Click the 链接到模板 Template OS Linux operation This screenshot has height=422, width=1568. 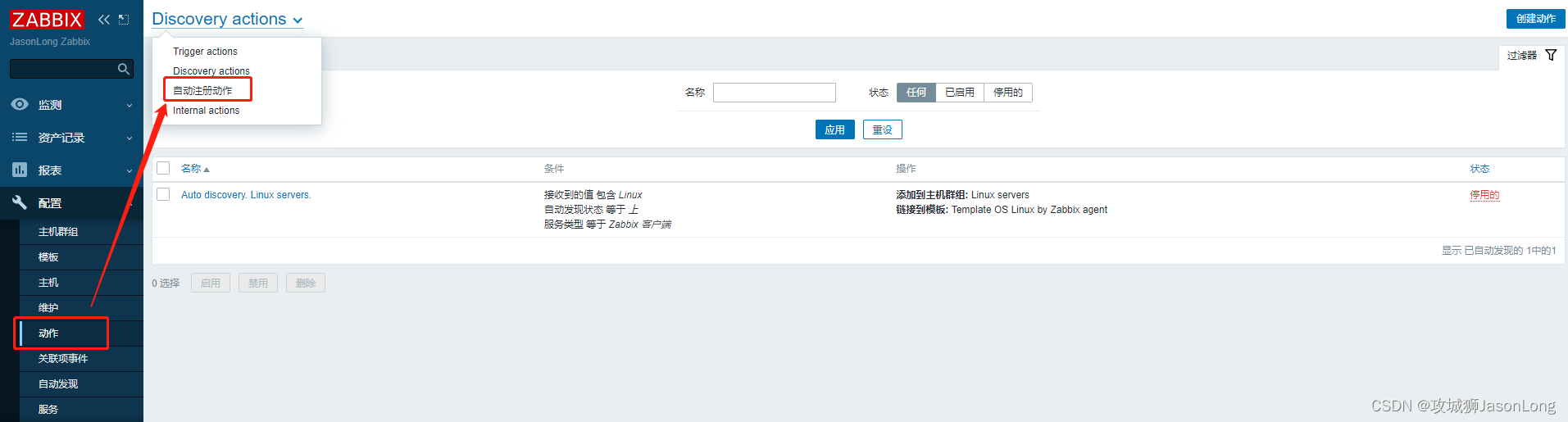pos(1002,210)
